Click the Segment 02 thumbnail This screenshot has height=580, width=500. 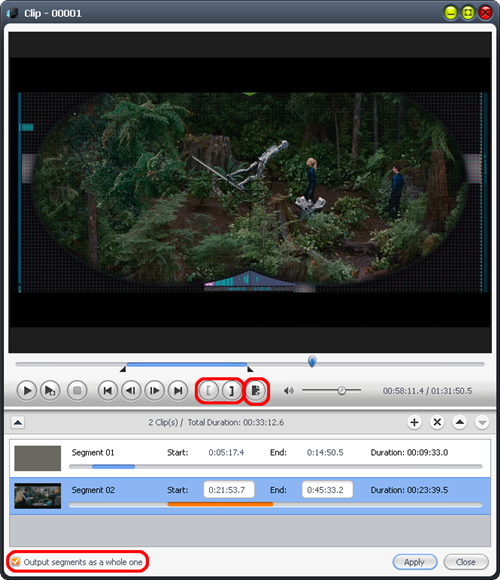click(38, 496)
